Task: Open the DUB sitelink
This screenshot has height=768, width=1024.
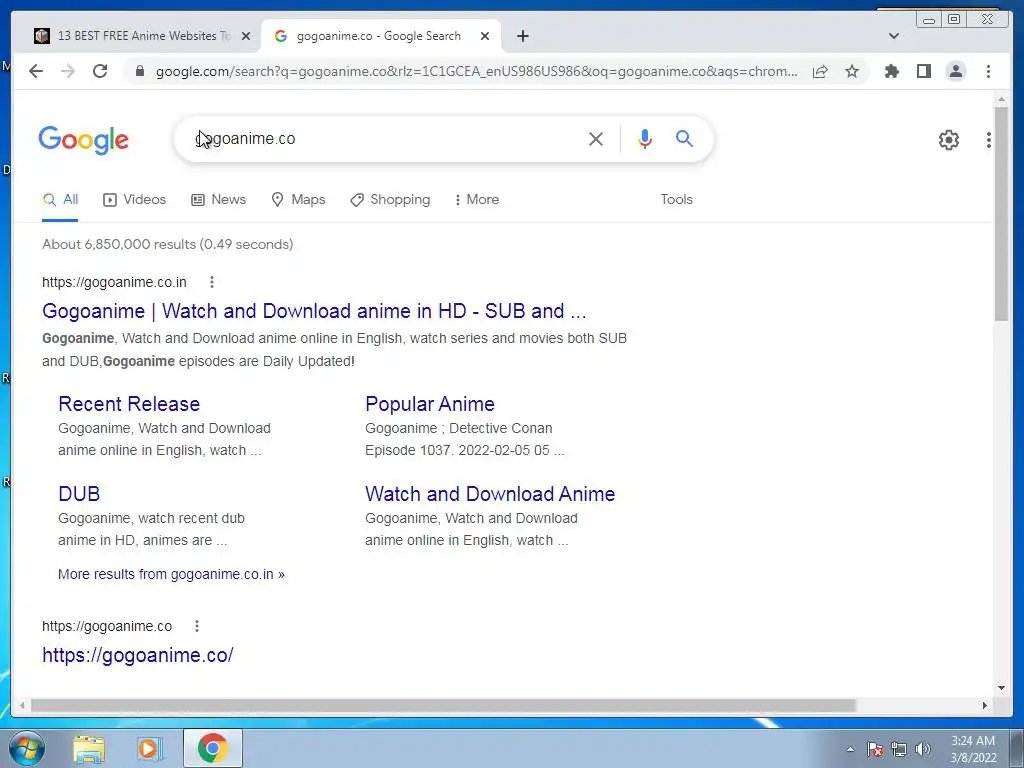Action: [x=79, y=494]
